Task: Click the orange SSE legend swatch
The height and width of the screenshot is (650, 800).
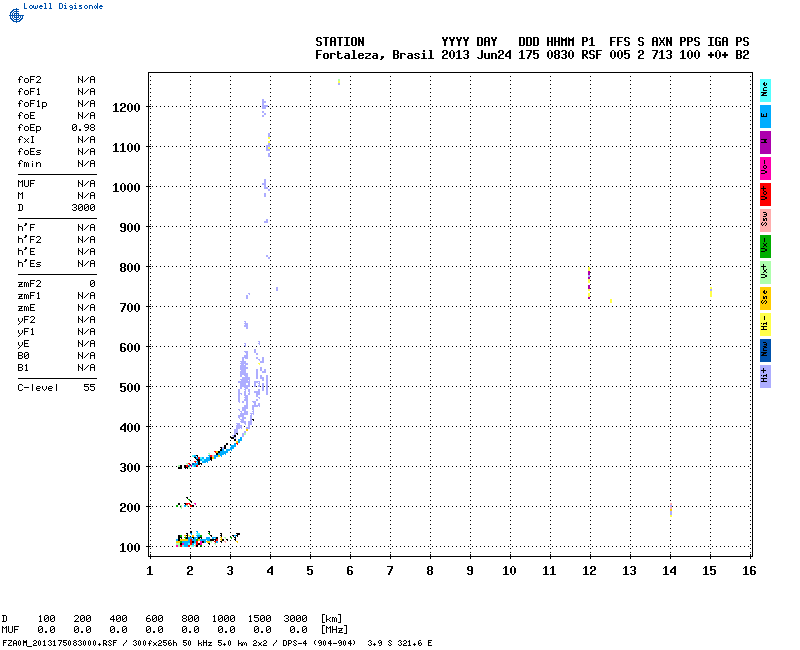Action: tap(765, 297)
